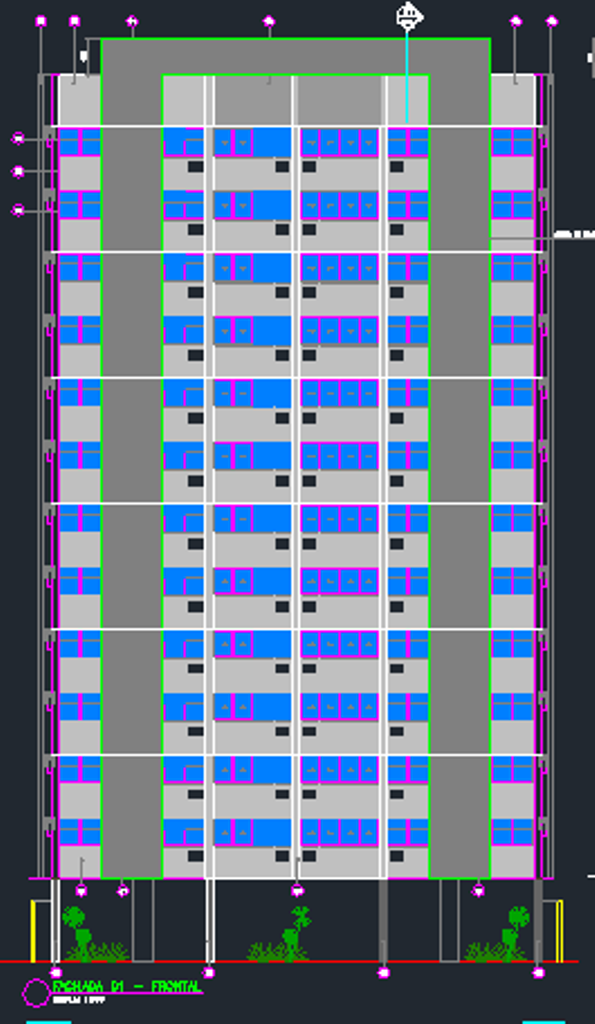Select the topmost magenta level marker on left side

click(x=18, y=138)
